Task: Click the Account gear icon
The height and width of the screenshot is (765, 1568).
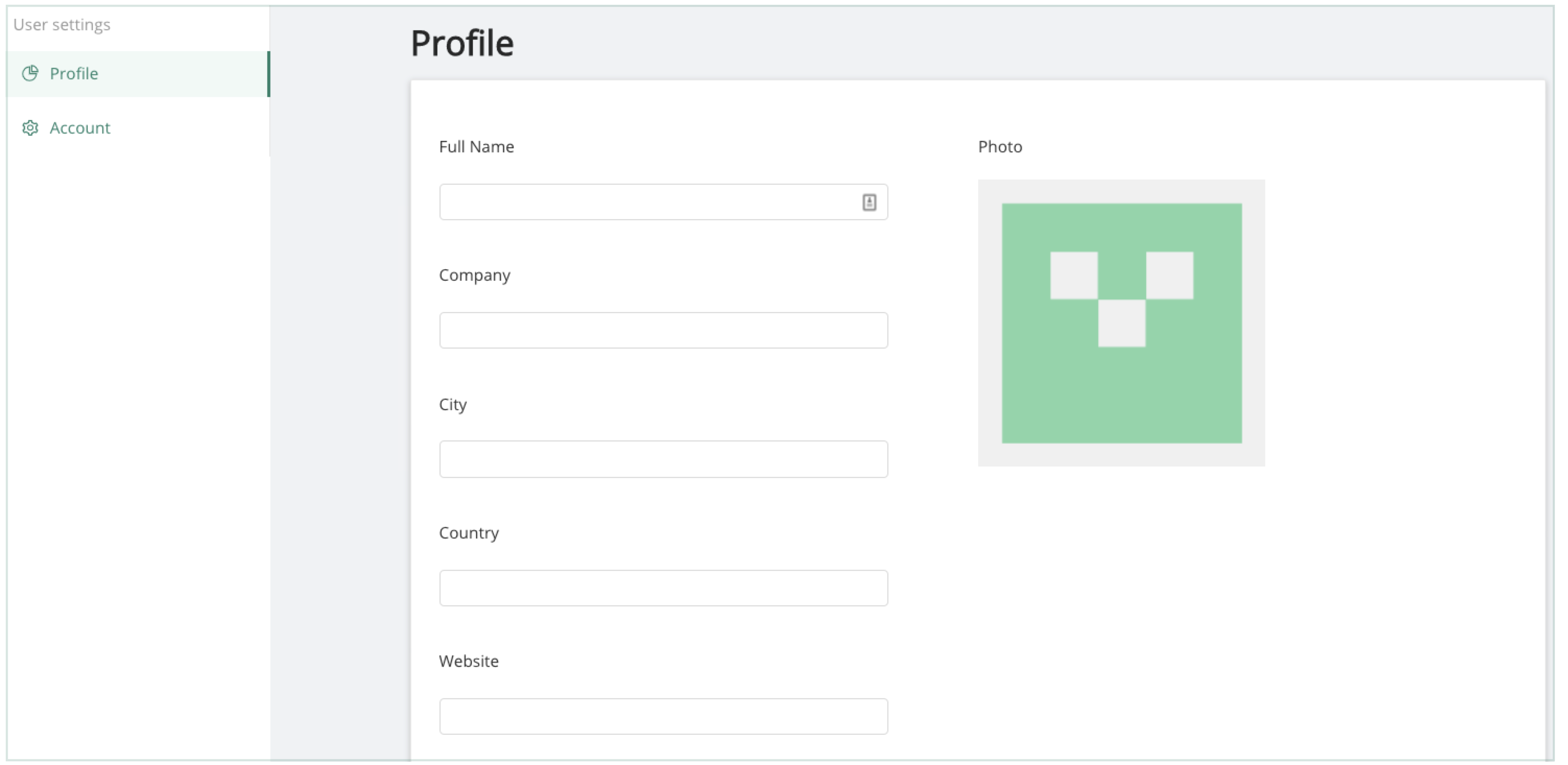Action: click(30, 128)
